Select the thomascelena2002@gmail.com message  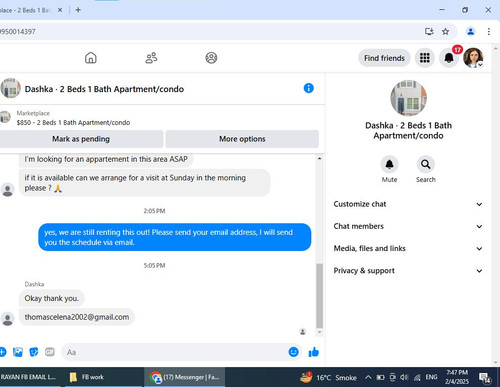[77, 317]
